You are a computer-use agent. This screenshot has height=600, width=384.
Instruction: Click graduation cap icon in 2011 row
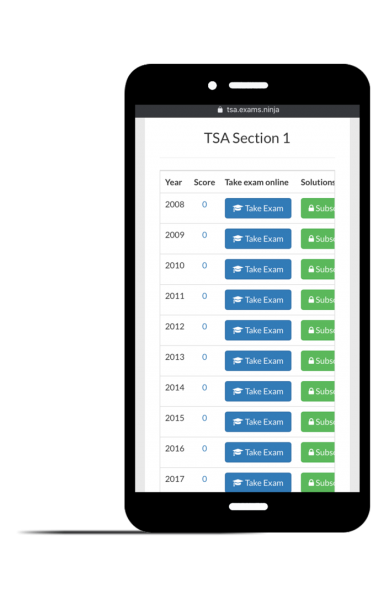238,300
